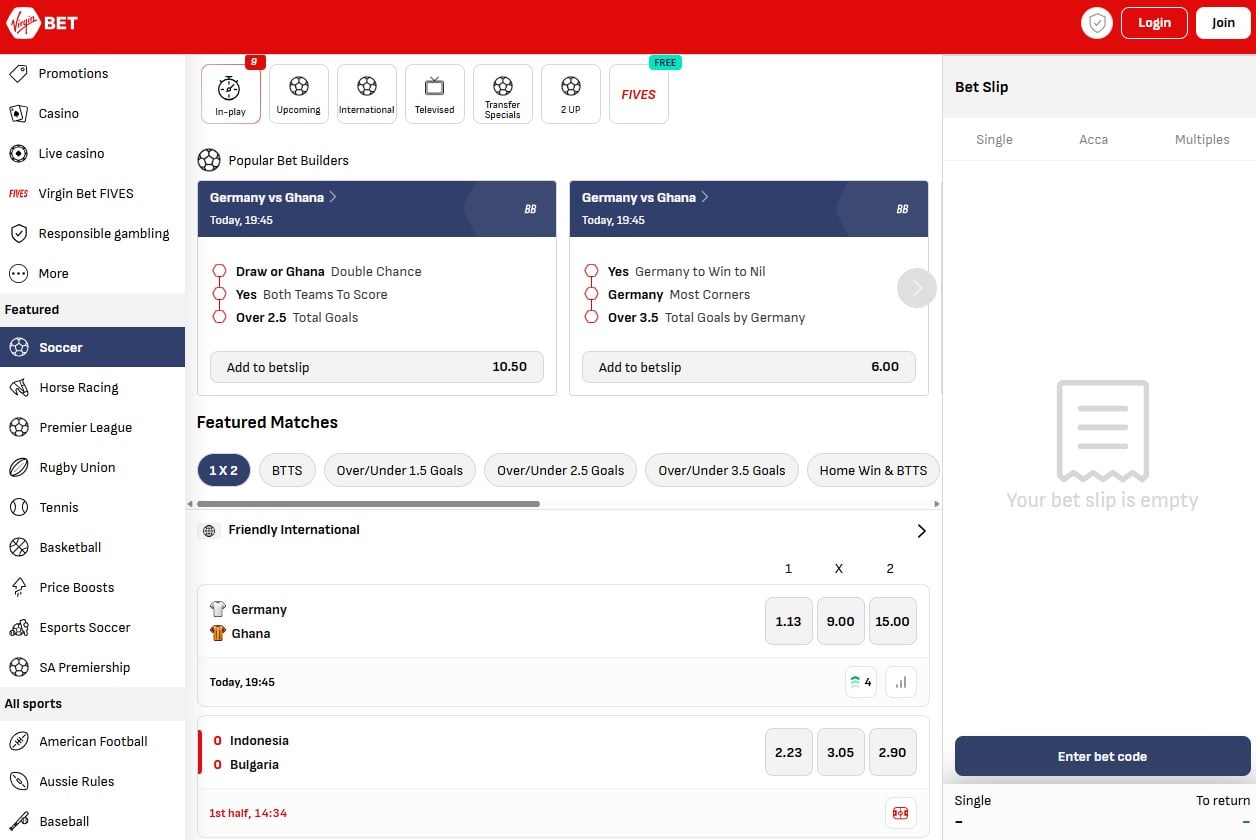Viewport: 1256px width, 840px height.
Task: Click the Login button
Action: 1154,23
